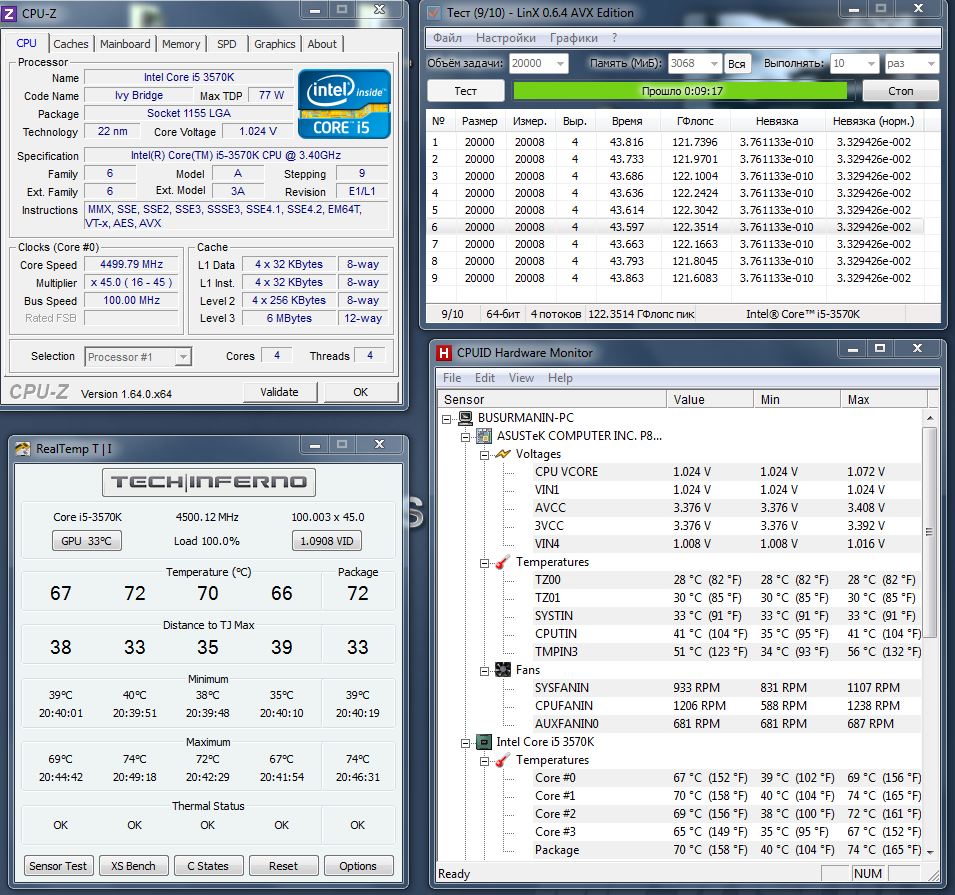The height and width of the screenshot is (895, 955).
Task: Collapse the Voltages tree node
Action: [483, 454]
